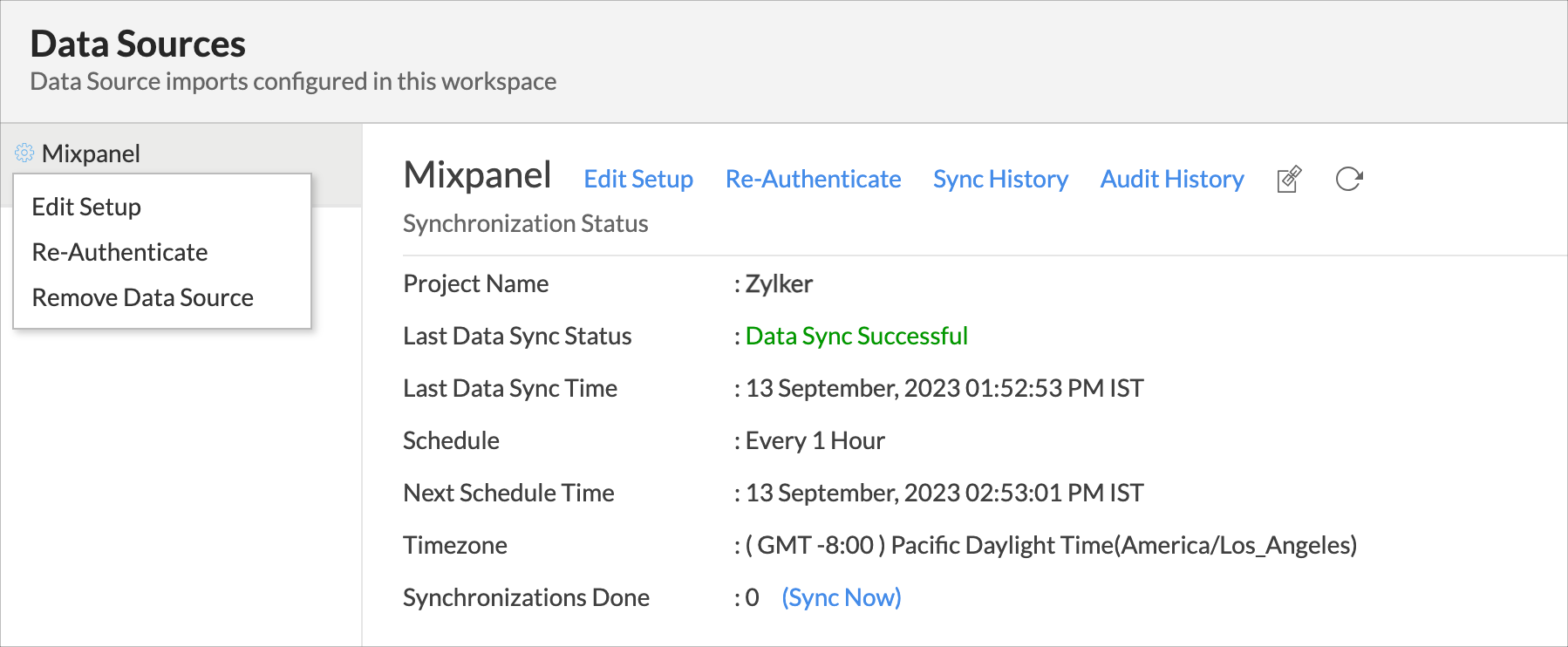Viewport: 1568px width, 647px height.
Task: Open the Audit History link
Action: 1172,179
